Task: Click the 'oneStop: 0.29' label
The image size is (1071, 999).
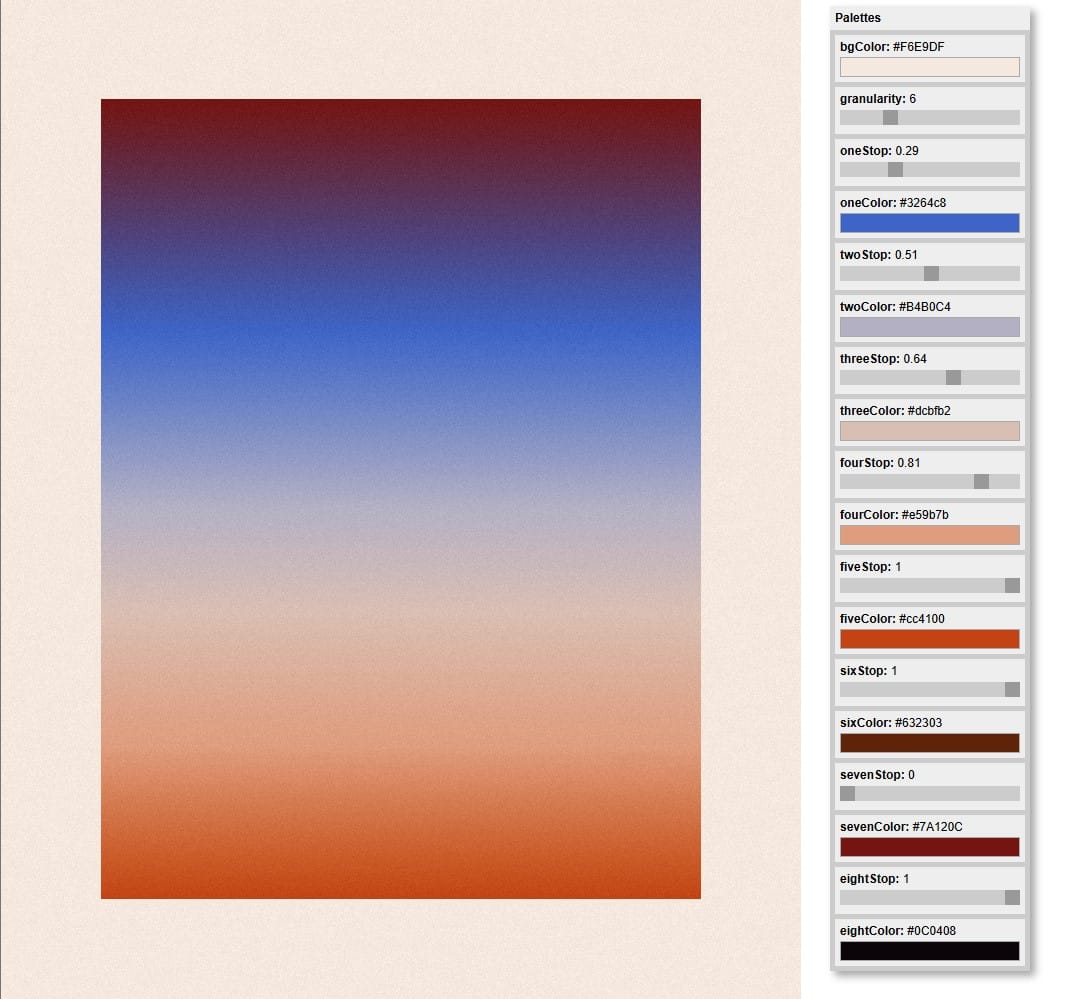Action: pos(879,150)
